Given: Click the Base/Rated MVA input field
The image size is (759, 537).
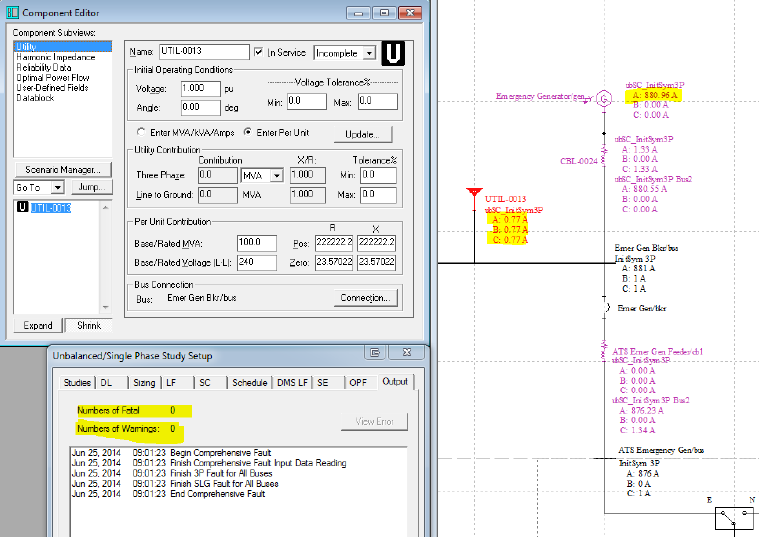Looking at the screenshot, I should tap(258, 243).
